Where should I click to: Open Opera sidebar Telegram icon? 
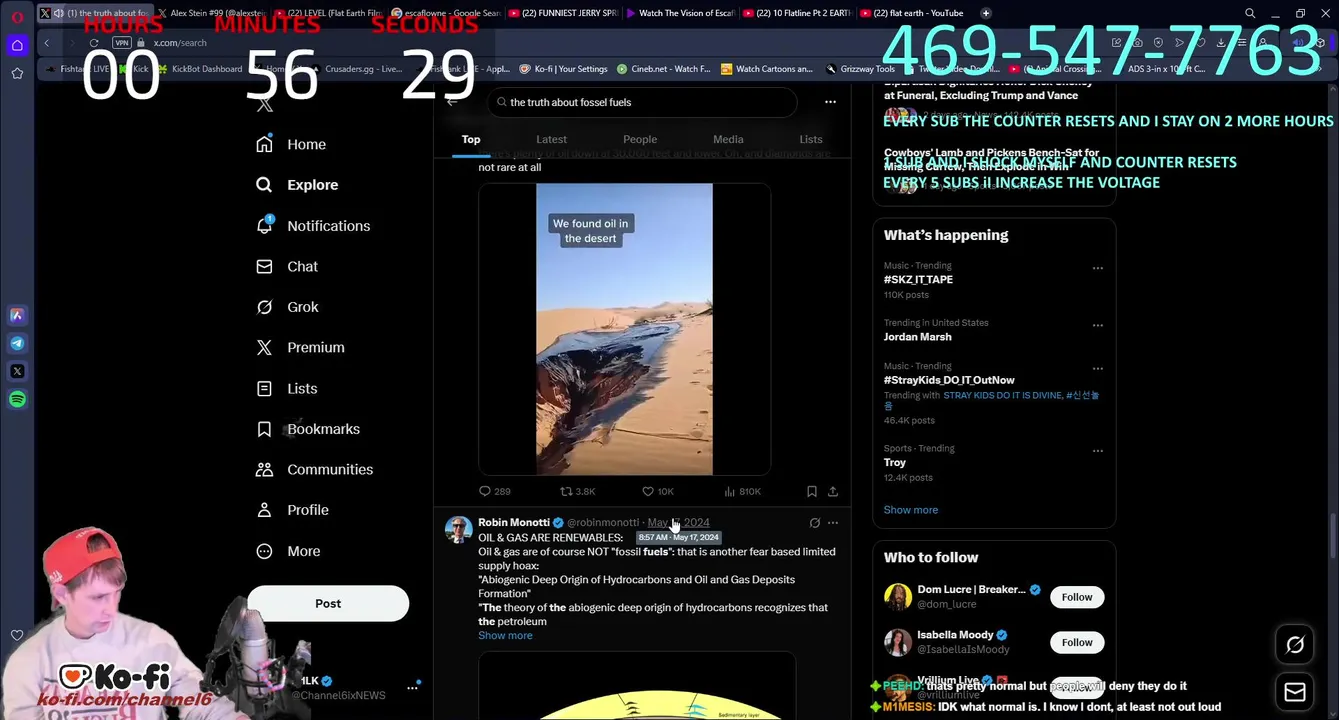(17, 343)
